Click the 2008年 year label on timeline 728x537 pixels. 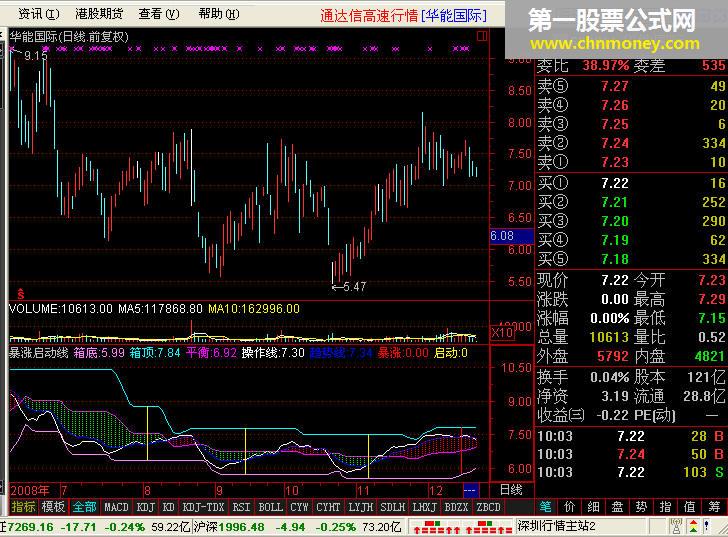(29, 490)
